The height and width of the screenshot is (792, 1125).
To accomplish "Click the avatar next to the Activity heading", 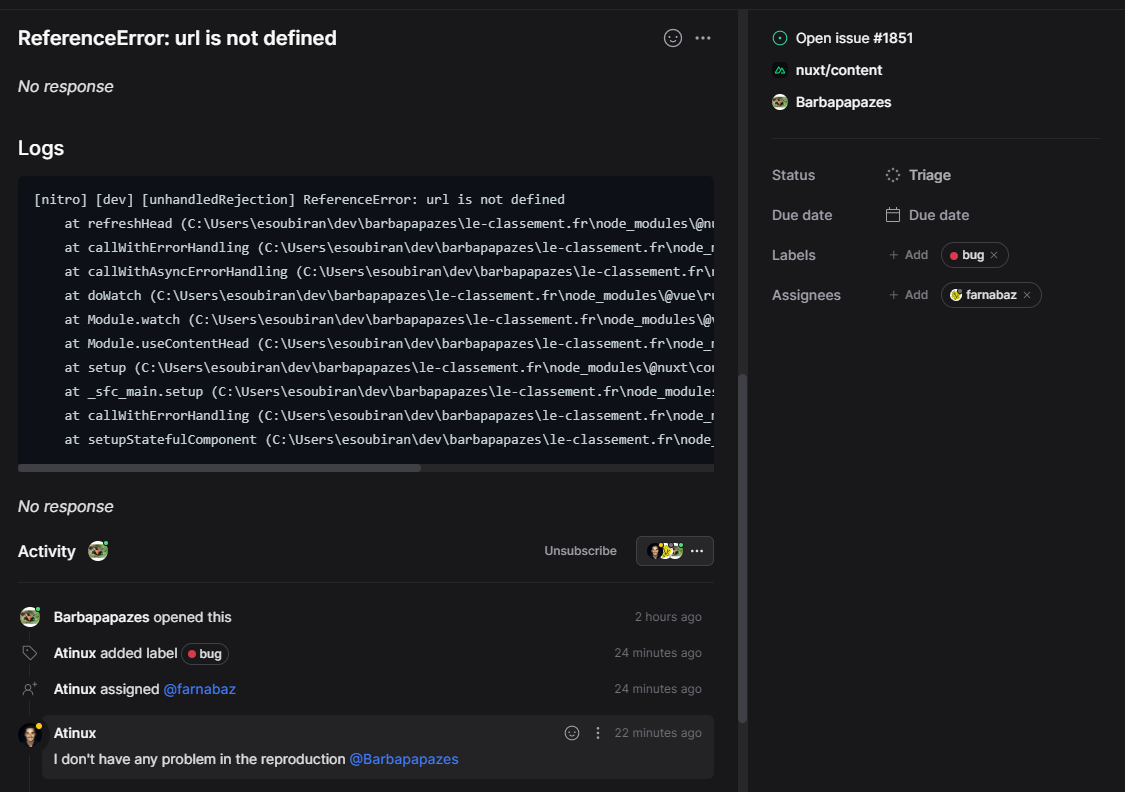I will (97, 551).
